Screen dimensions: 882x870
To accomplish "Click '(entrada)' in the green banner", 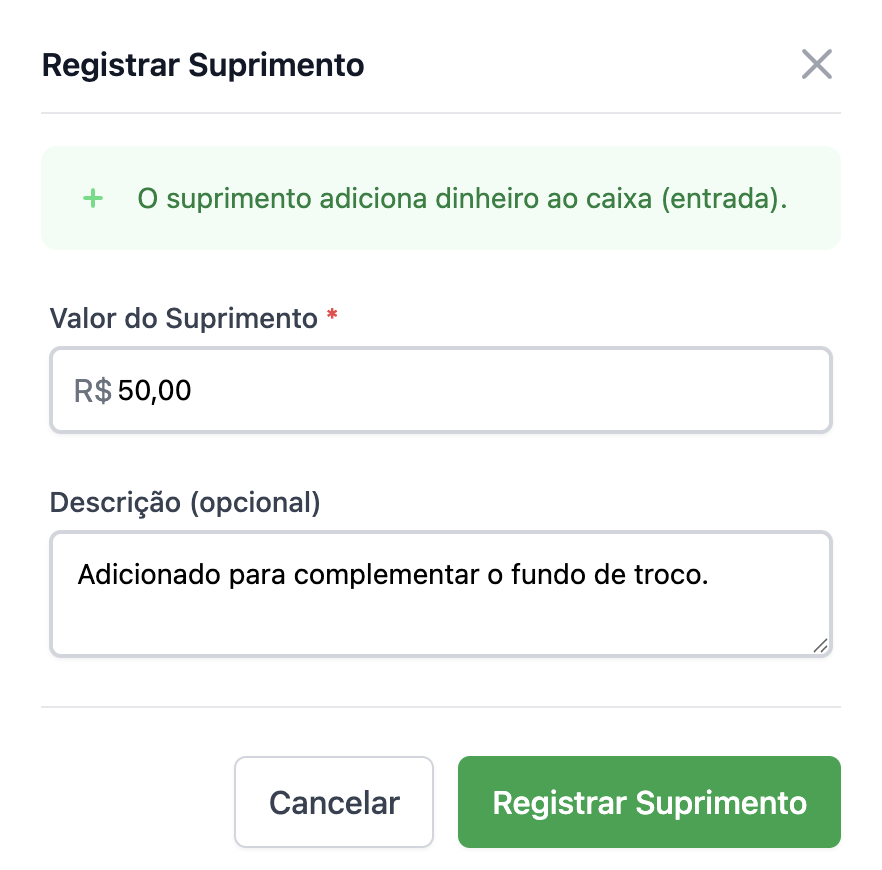I will pyautogui.click(x=724, y=198).
